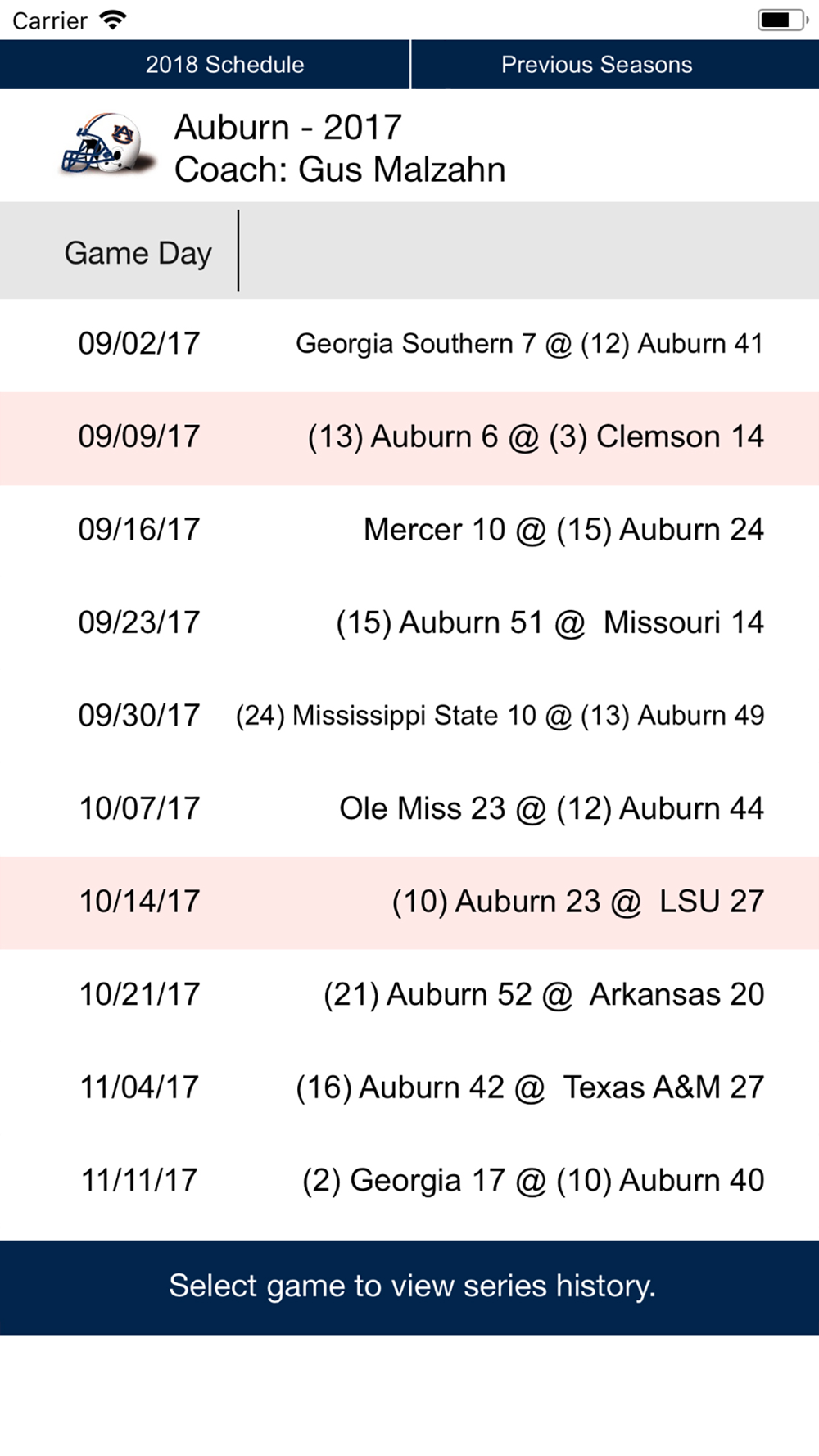The width and height of the screenshot is (819, 1456).
Task: Tap the 'Select game to view series history' bar
Action: click(409, 1287)
